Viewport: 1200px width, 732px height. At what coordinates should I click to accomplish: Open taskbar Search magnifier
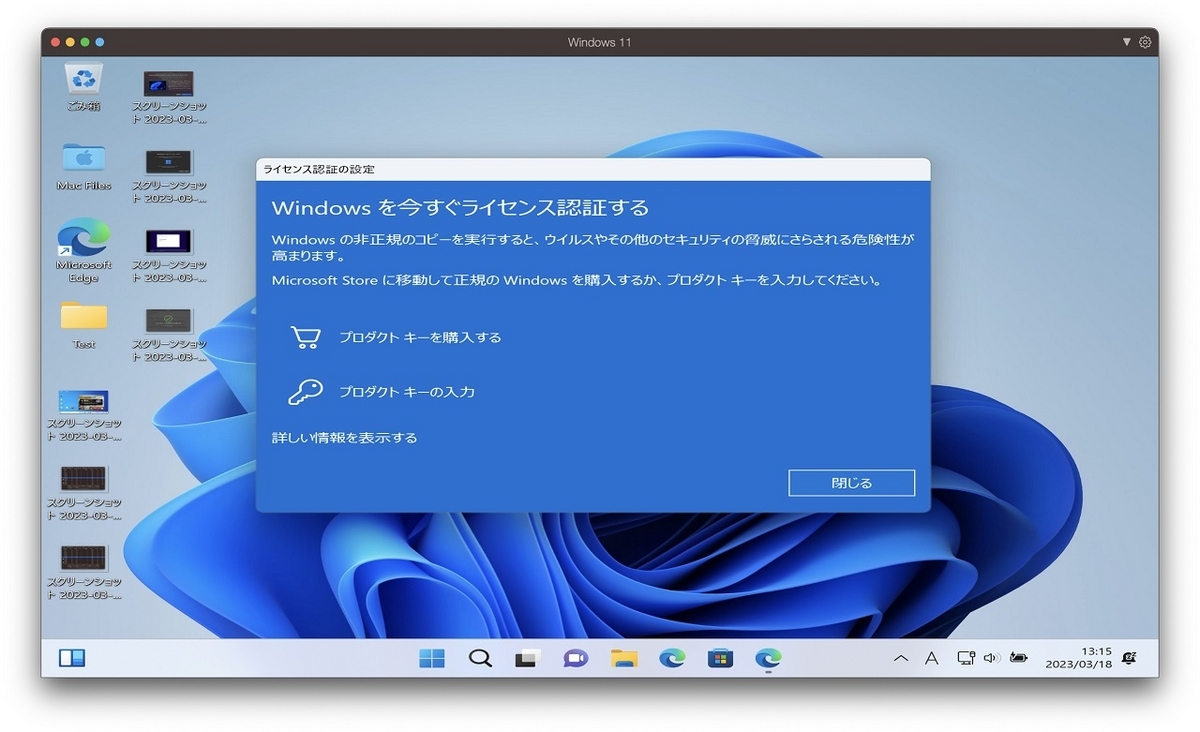tap(480, 658)
